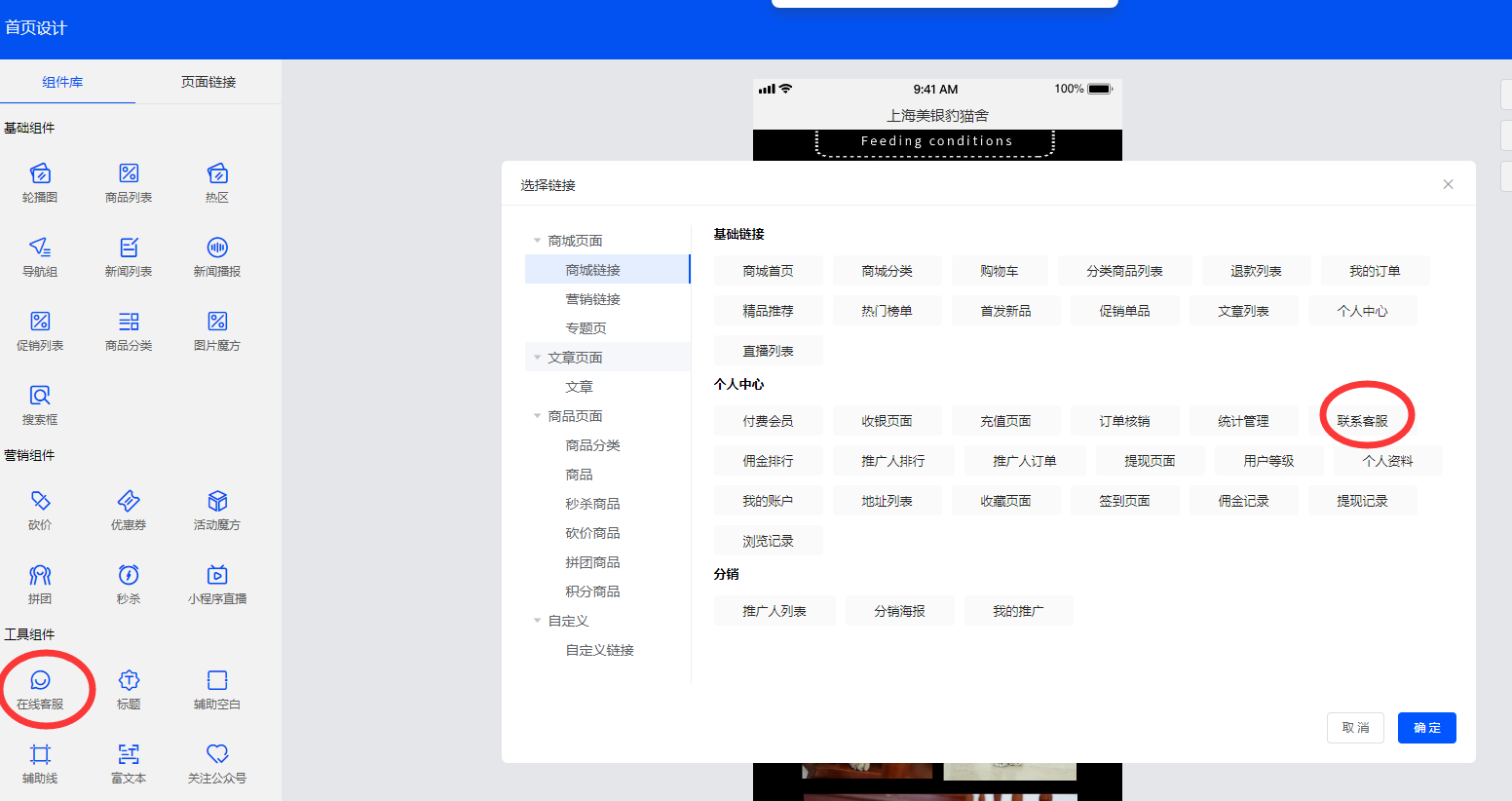This screenshot has width=1512, height=801.
Task: Select the 新闻播报 component icon
Action: point(217,248)
